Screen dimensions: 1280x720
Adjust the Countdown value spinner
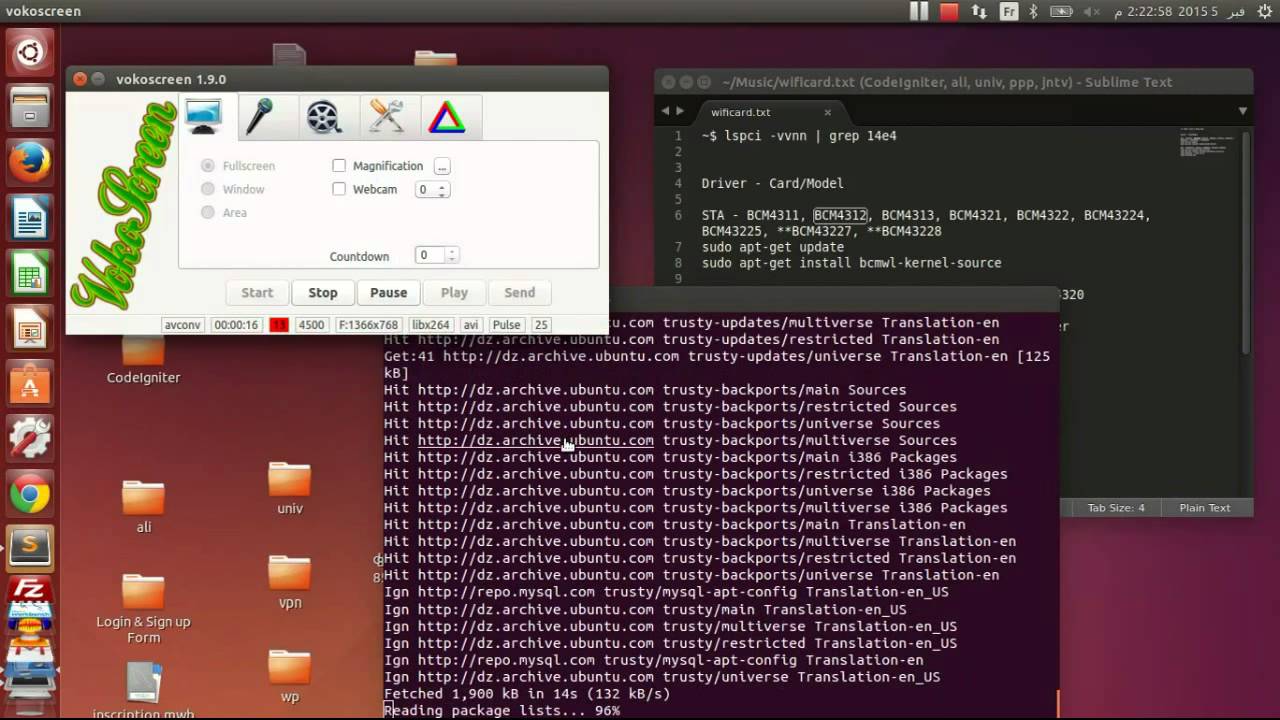point(437,256)
